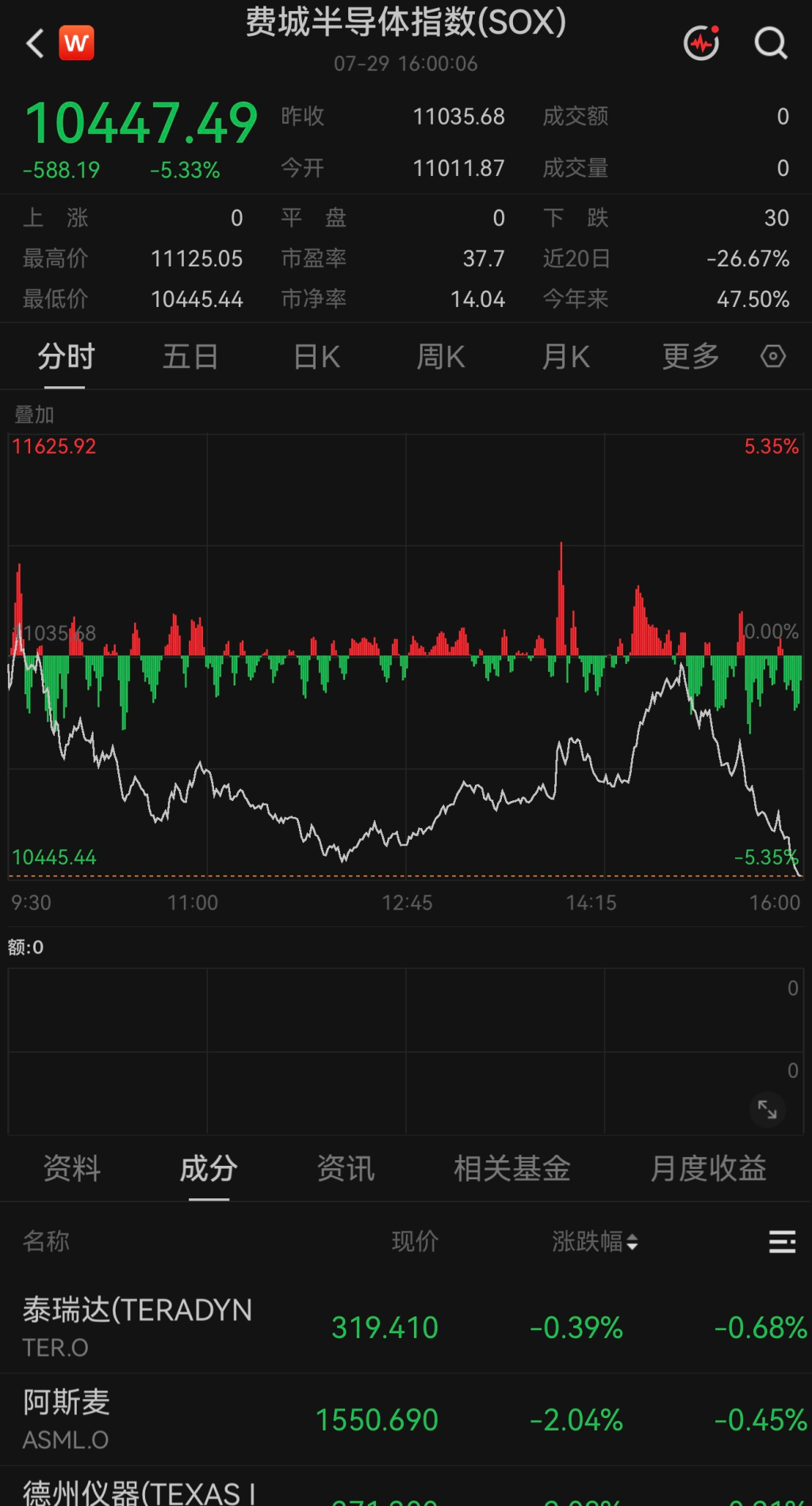Open 阿斯麦 ASML.O stock row
812x1506 pixels.
click(406, 1420)
